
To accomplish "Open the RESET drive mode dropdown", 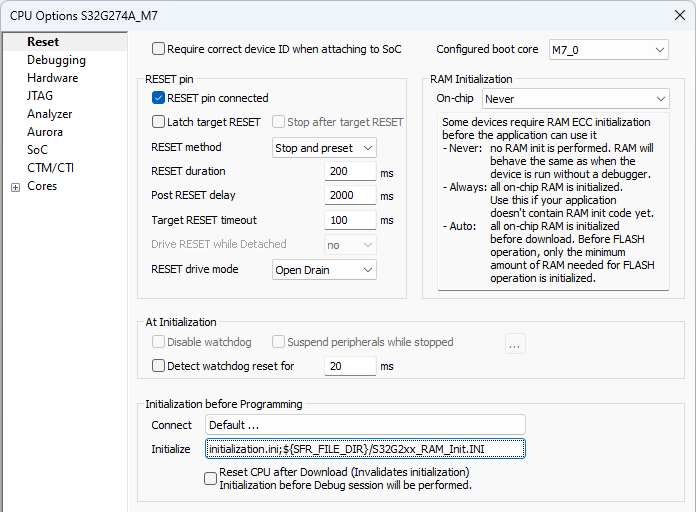I will [x=324, y=270].
